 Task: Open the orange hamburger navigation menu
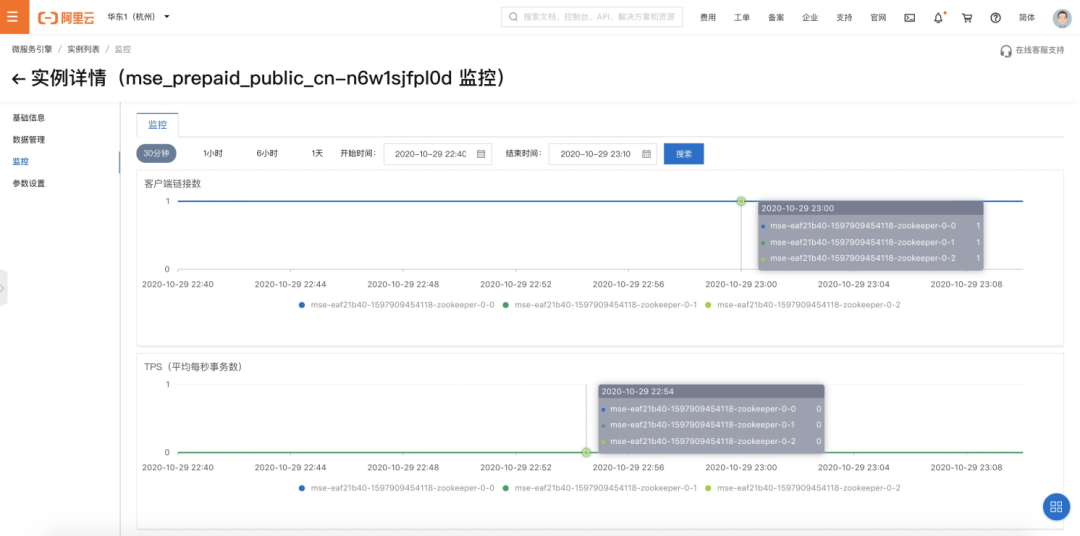point(14,17)
